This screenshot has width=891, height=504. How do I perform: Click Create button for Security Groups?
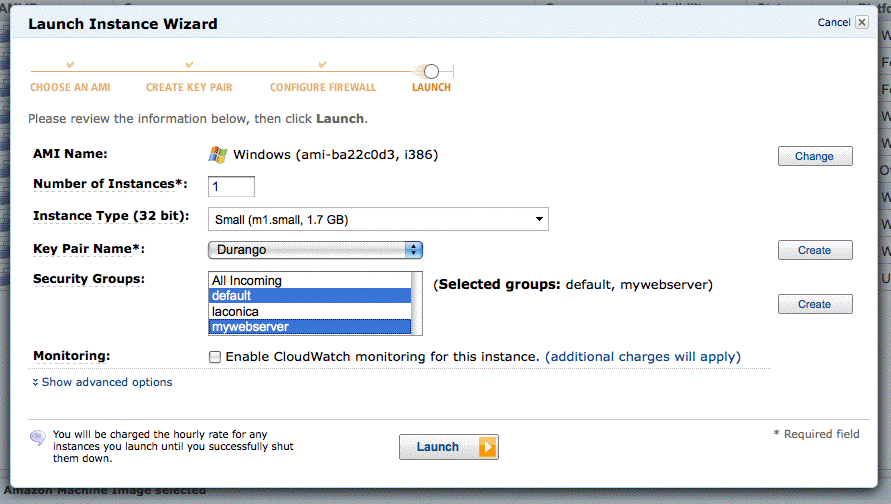(x=814, y=304)
